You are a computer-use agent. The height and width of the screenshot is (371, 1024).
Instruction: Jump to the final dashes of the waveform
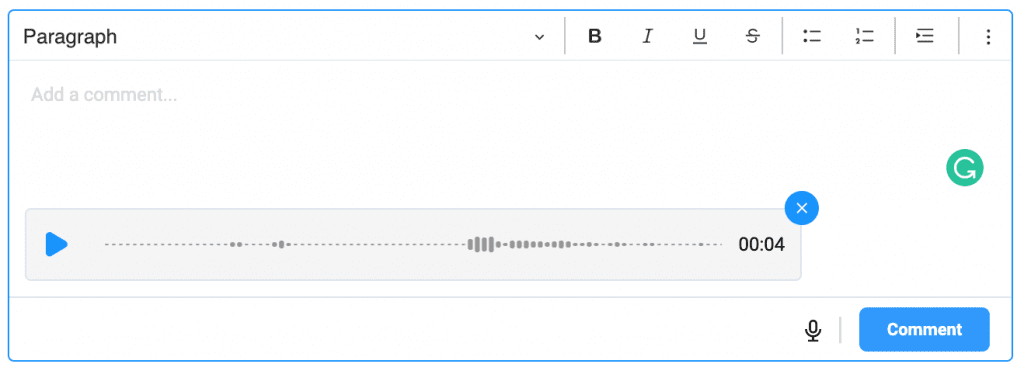click(x=713, y=244)
